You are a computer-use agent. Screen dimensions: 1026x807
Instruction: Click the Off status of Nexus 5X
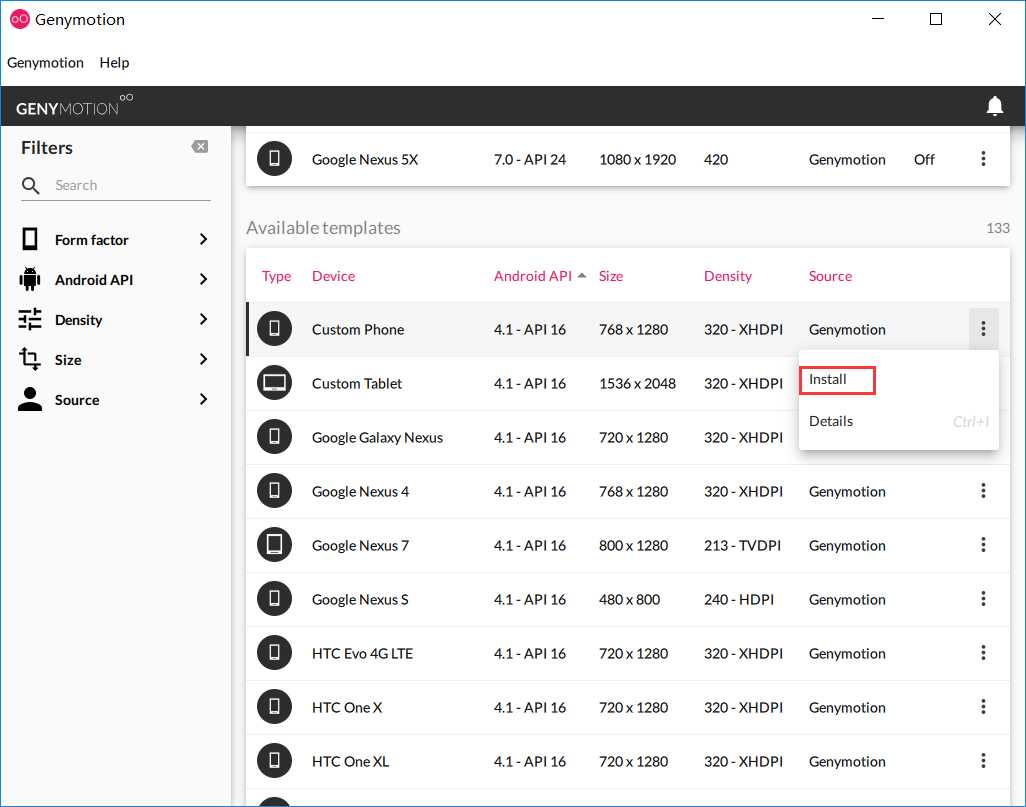tap(924, 160)
